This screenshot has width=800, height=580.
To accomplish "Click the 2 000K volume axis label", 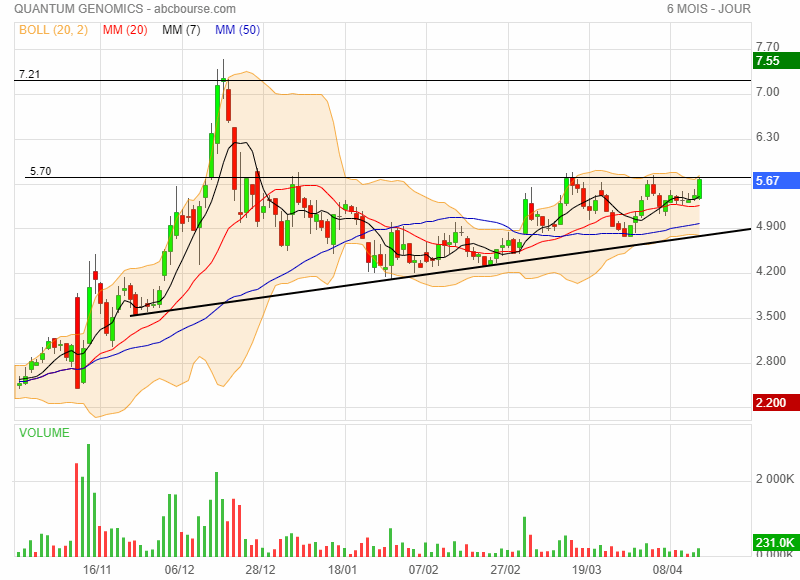I will tap(775, 479).
